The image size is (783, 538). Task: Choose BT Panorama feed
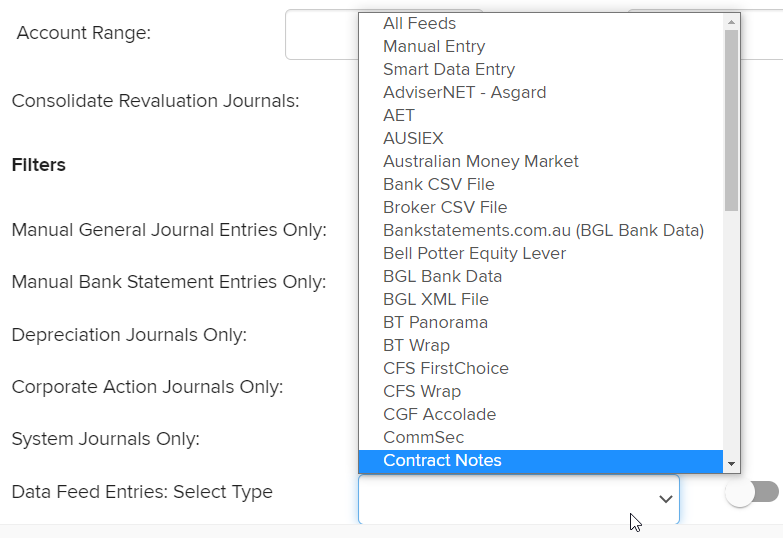435,322
